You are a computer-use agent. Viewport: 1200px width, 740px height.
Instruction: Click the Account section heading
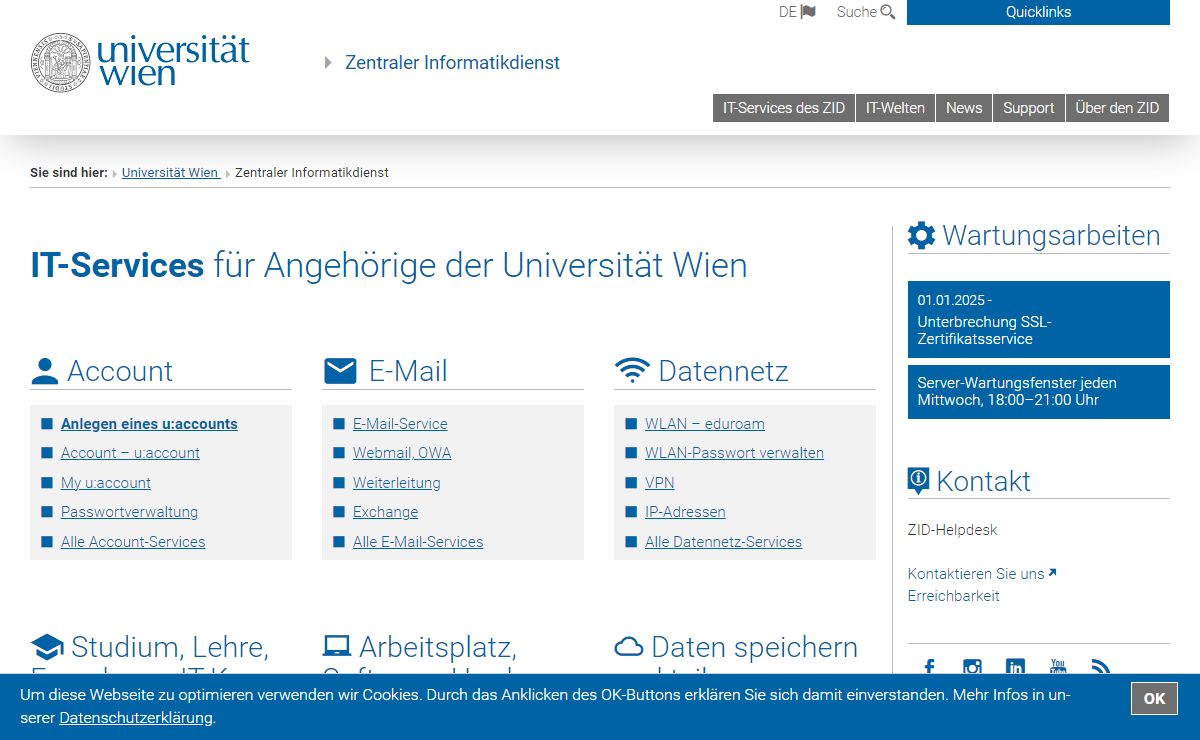click(x=120, y=371)
